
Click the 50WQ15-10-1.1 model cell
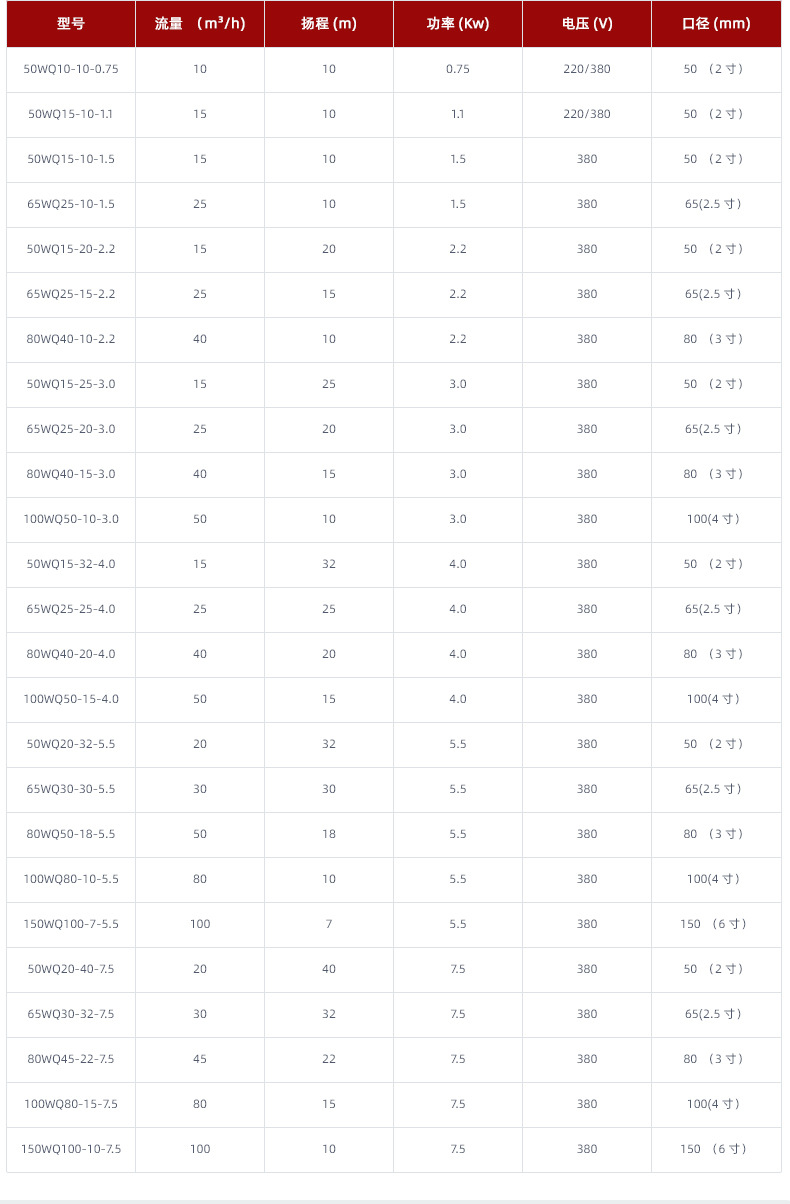(71, 114)
